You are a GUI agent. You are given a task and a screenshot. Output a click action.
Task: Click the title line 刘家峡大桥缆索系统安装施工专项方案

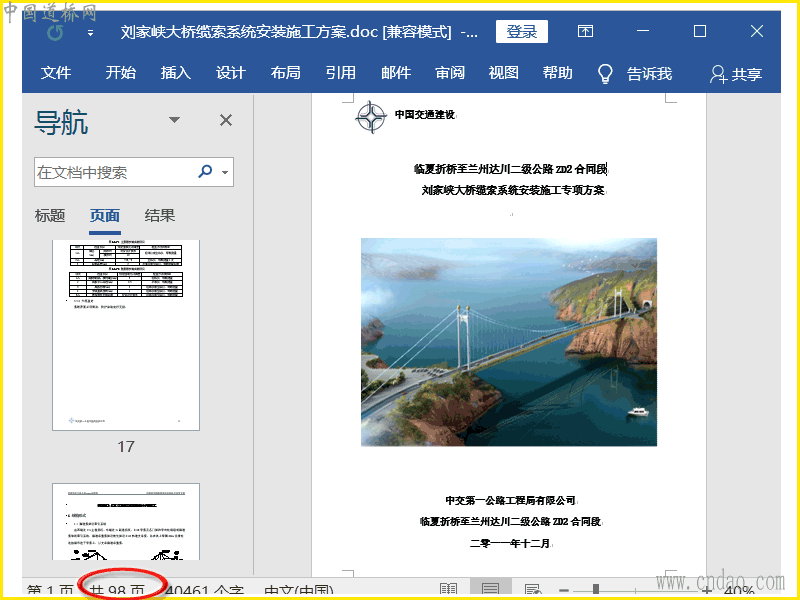click(513, 190)
